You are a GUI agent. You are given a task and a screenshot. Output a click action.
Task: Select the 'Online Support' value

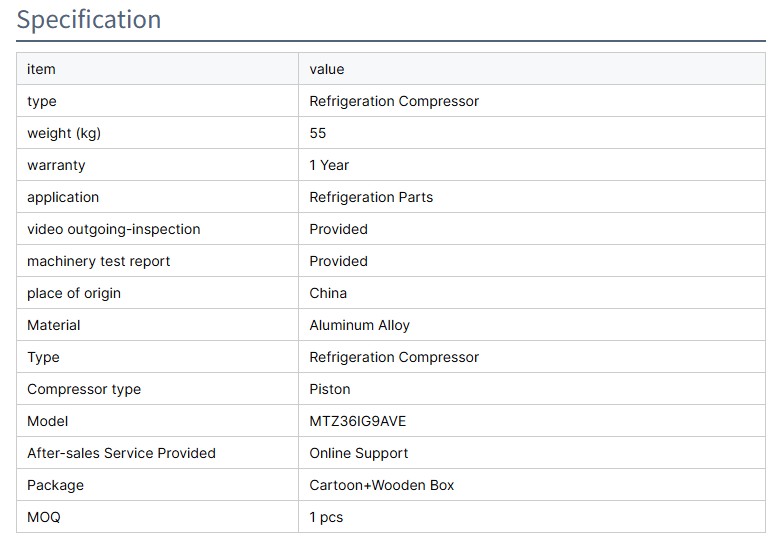[359, 453]
